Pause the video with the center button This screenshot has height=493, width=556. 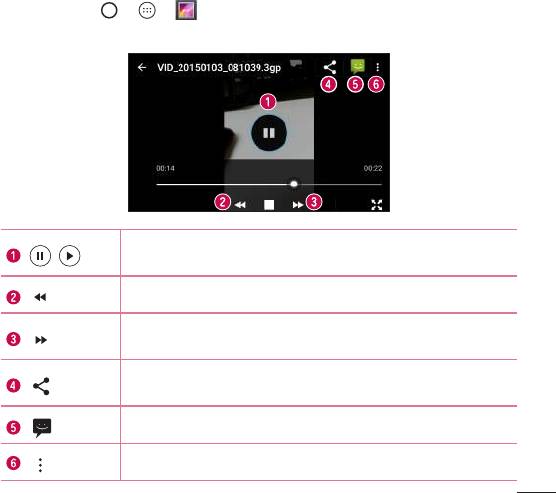269,133
